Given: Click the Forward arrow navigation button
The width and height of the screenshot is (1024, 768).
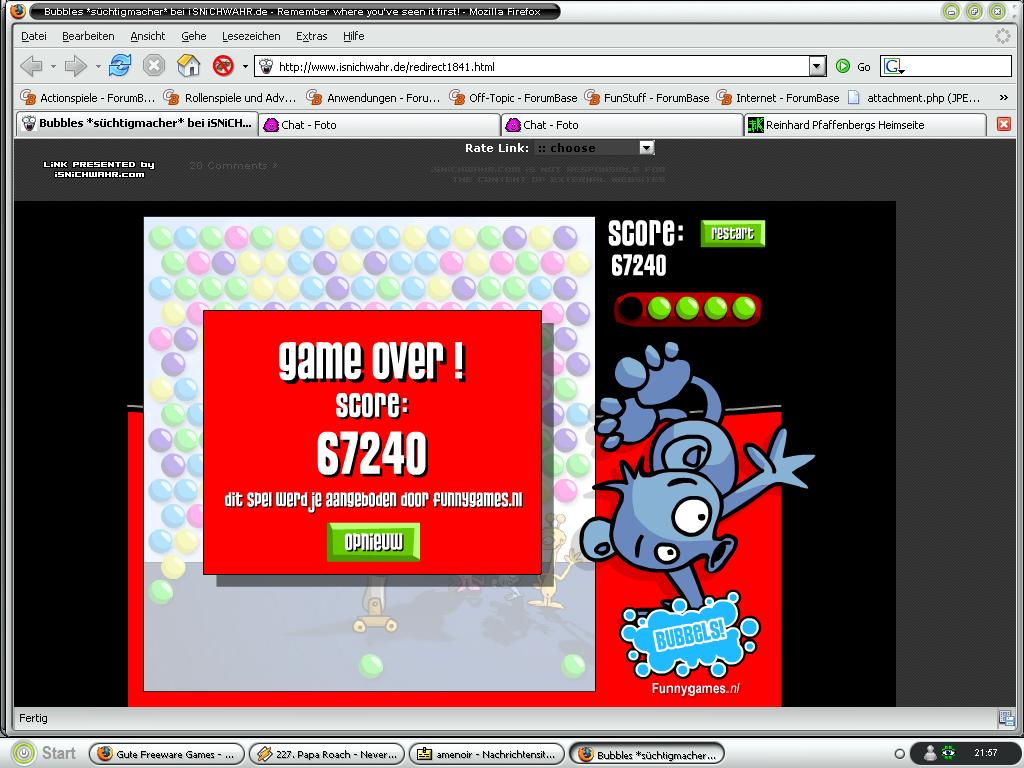Looking at the screenshot, I should click(76, 66).
